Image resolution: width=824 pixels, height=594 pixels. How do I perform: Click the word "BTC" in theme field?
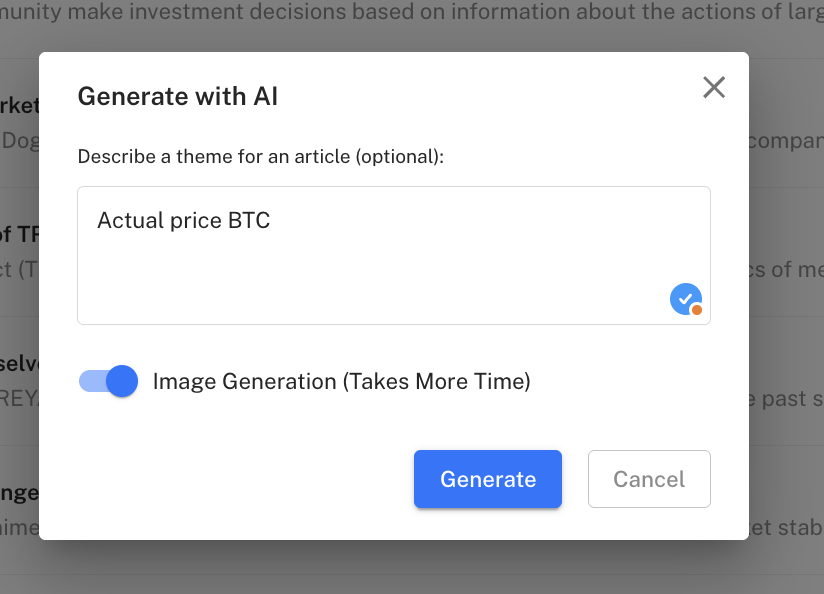click(249, 220)
